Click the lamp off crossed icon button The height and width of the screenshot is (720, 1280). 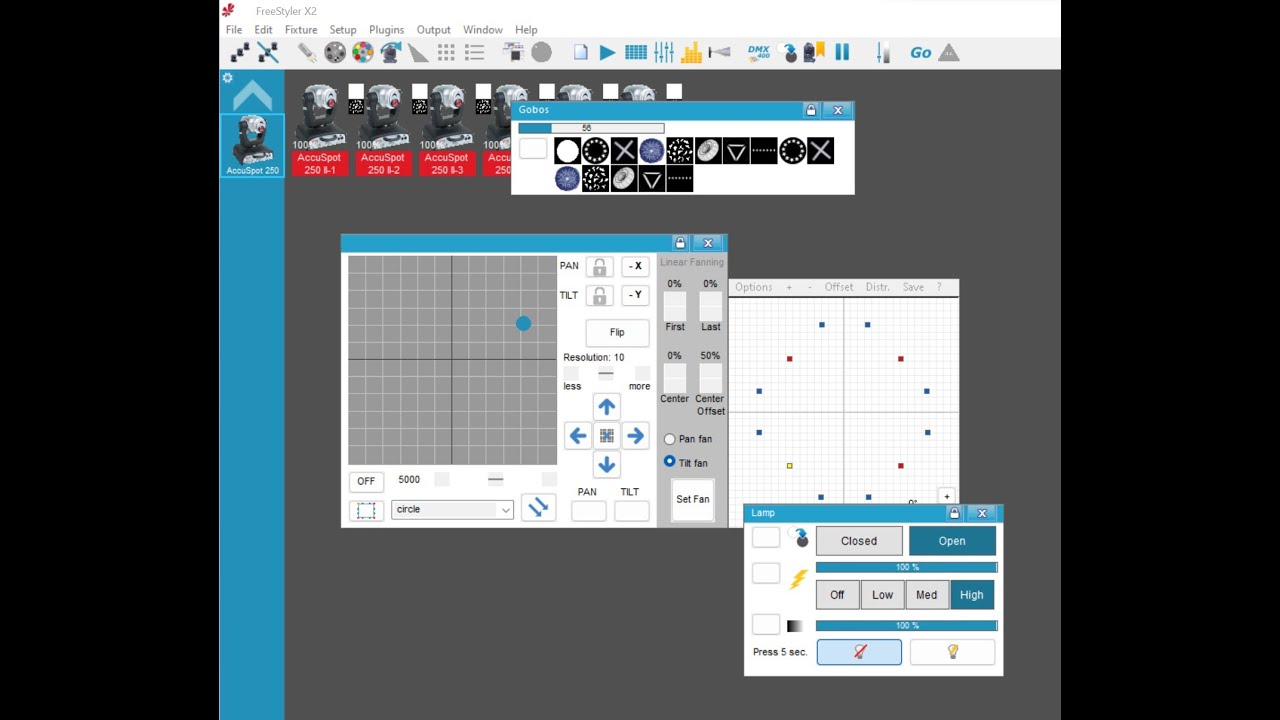click(x=859, y=652)
